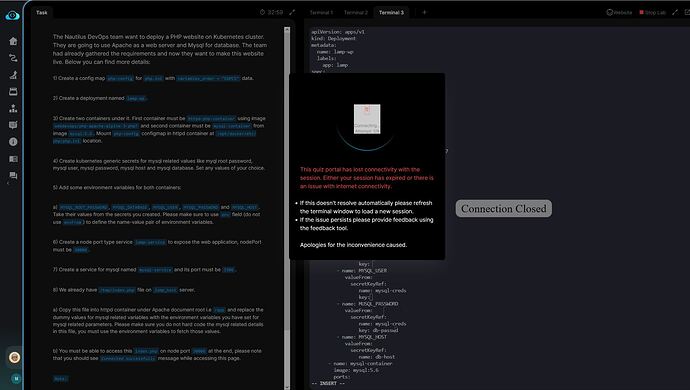
Task: Click the 'Connection Closed' label
Action: pyautogui.click(x=503, y=209)
